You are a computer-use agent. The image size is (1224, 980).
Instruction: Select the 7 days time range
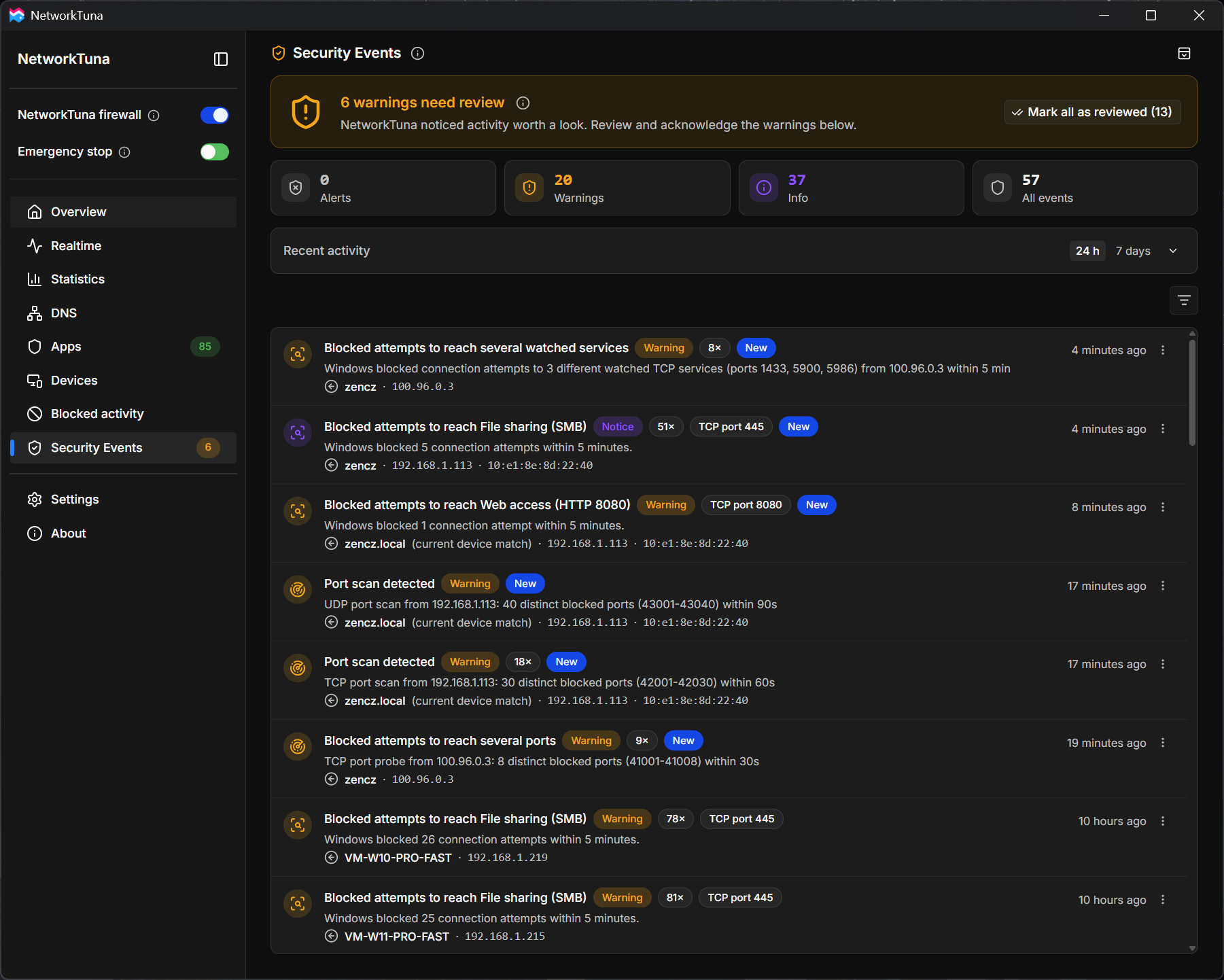[1133, 251]
